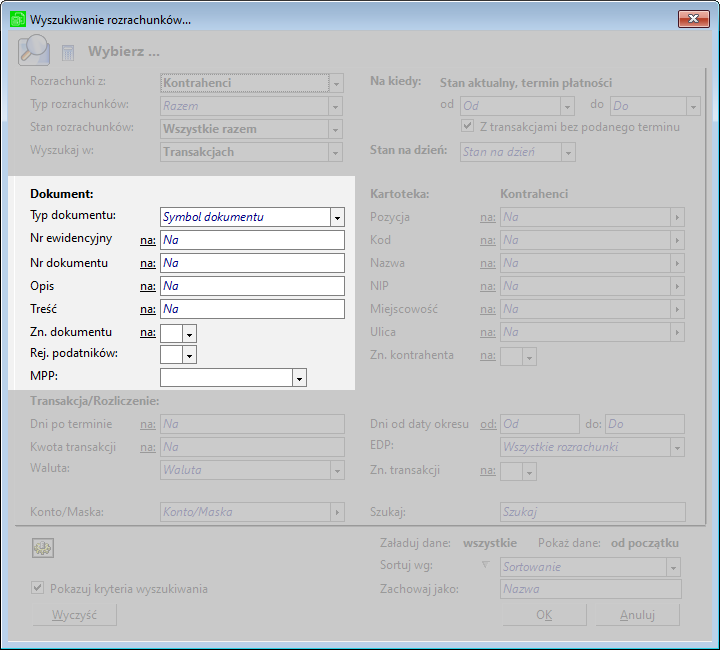Click the Ulica field arrow button
The height and width of the screenshot is (650, 720).
(x=677, y=332)
